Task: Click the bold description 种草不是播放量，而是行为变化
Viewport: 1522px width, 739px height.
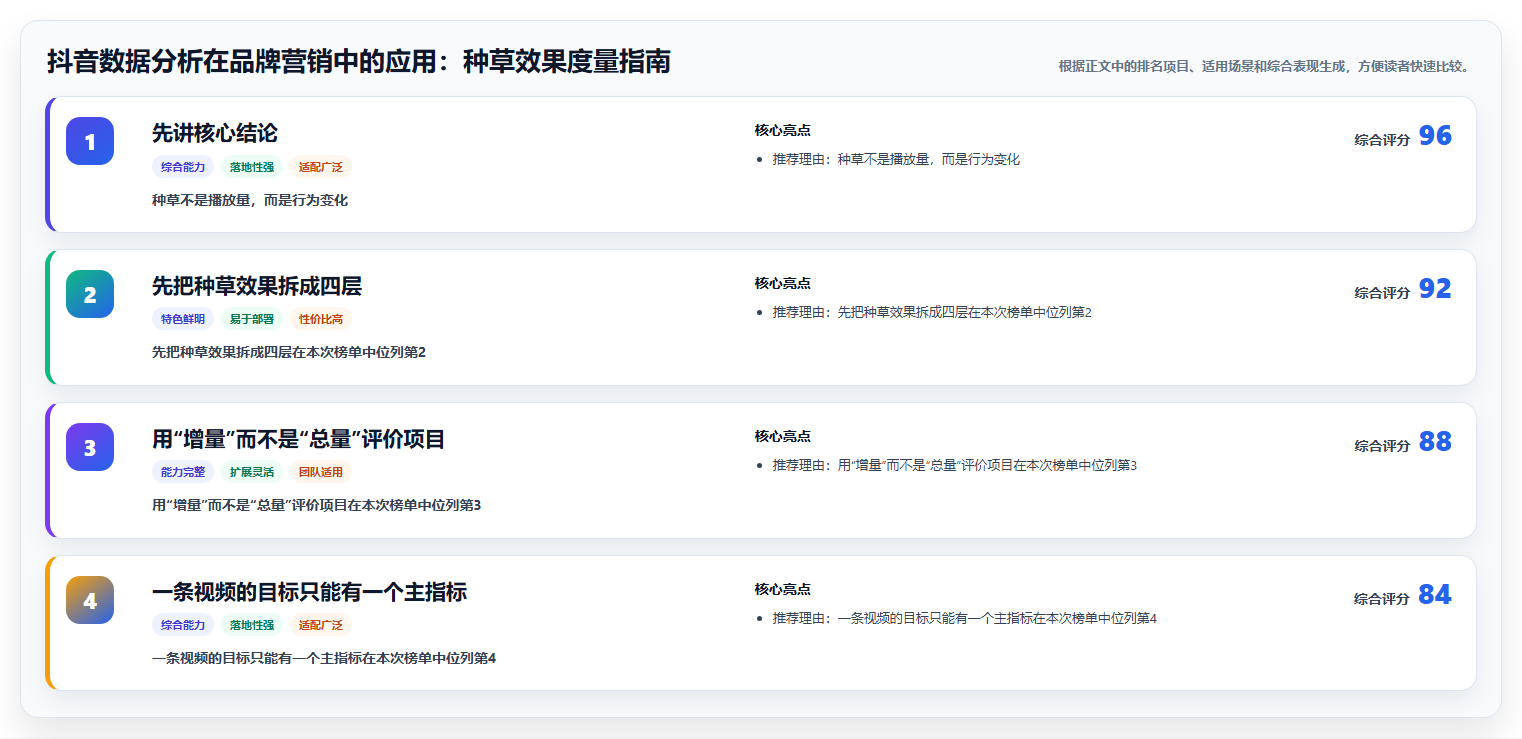Action: click(250, 200)
